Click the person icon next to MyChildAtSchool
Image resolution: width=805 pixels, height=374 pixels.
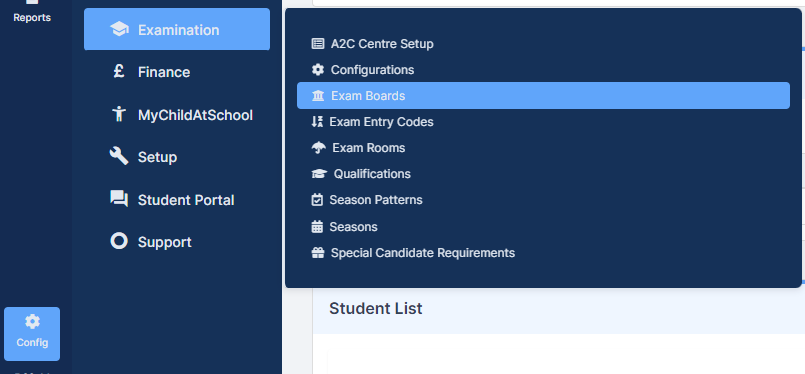click(119, 114)
